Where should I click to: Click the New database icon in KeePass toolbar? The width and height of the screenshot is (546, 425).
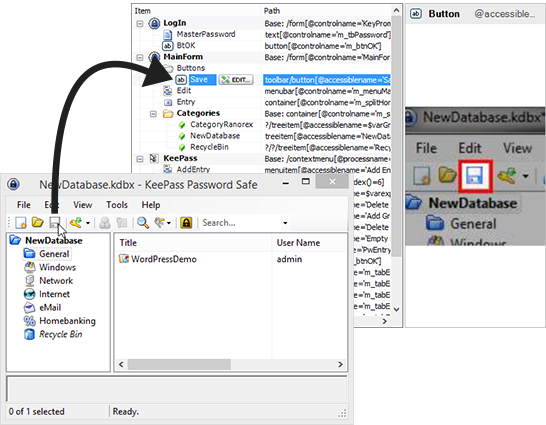click(21, 222)
